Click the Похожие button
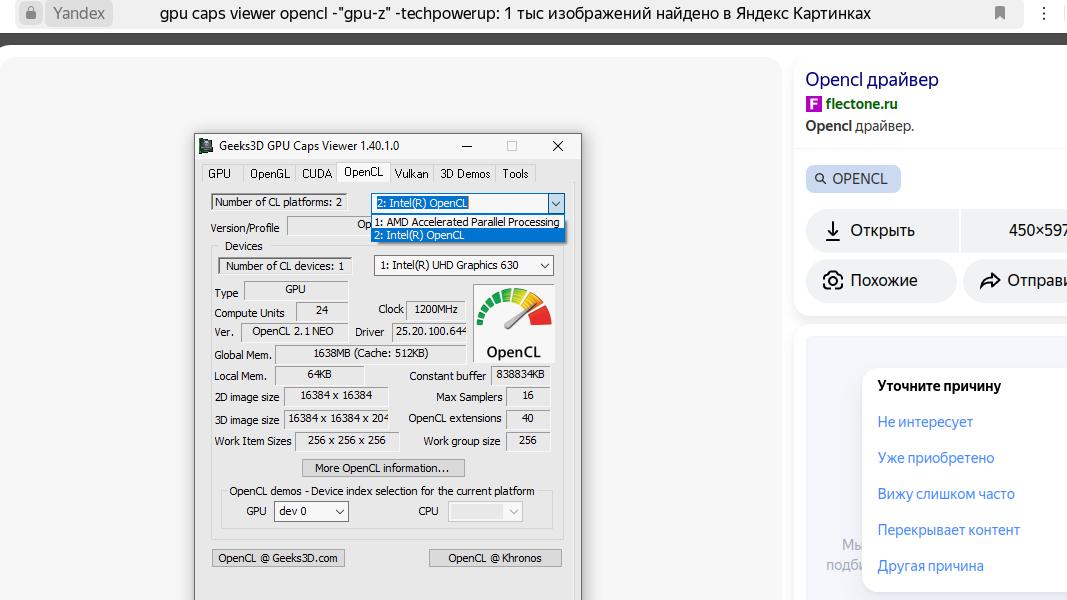This screenshot has height=600, width=1067. pos(882,280)
